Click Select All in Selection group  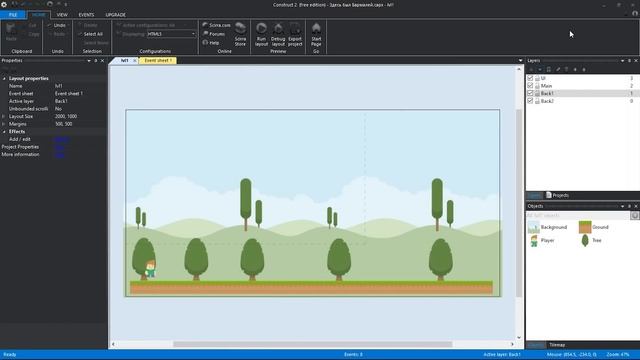point(90,34)
